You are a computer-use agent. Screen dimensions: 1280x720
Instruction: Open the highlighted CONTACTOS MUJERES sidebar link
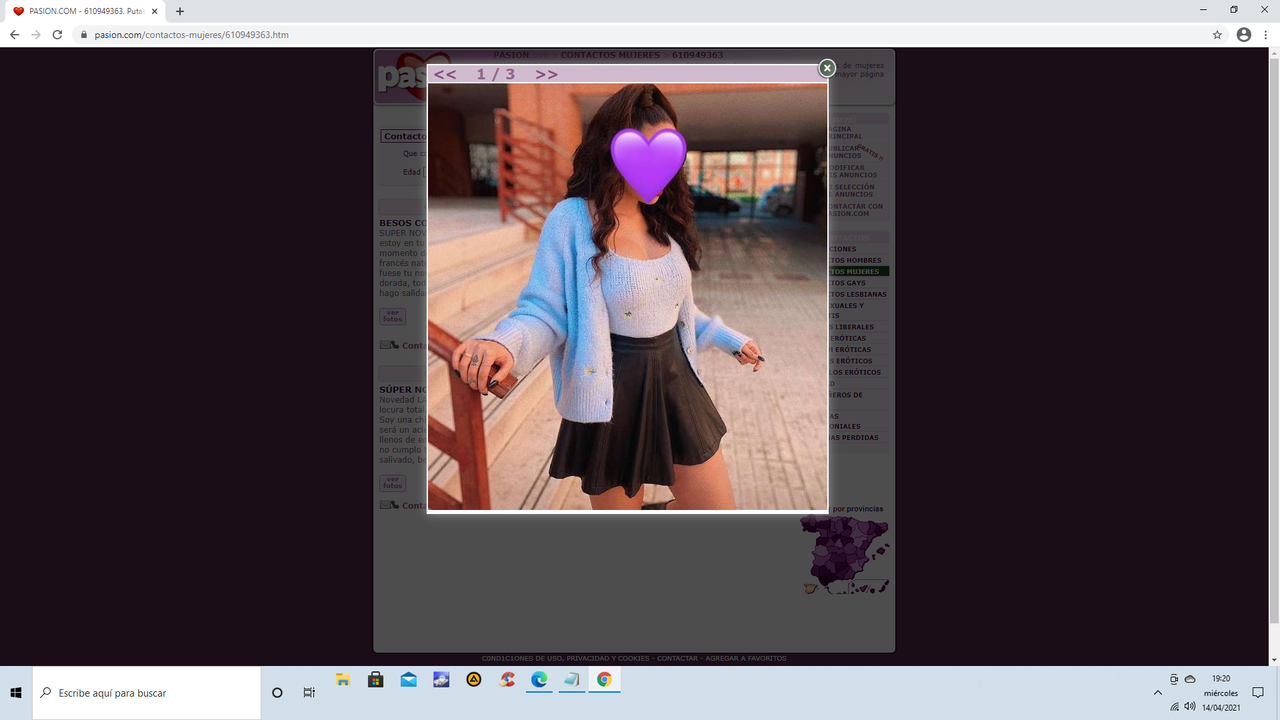(x=856, y=272)
